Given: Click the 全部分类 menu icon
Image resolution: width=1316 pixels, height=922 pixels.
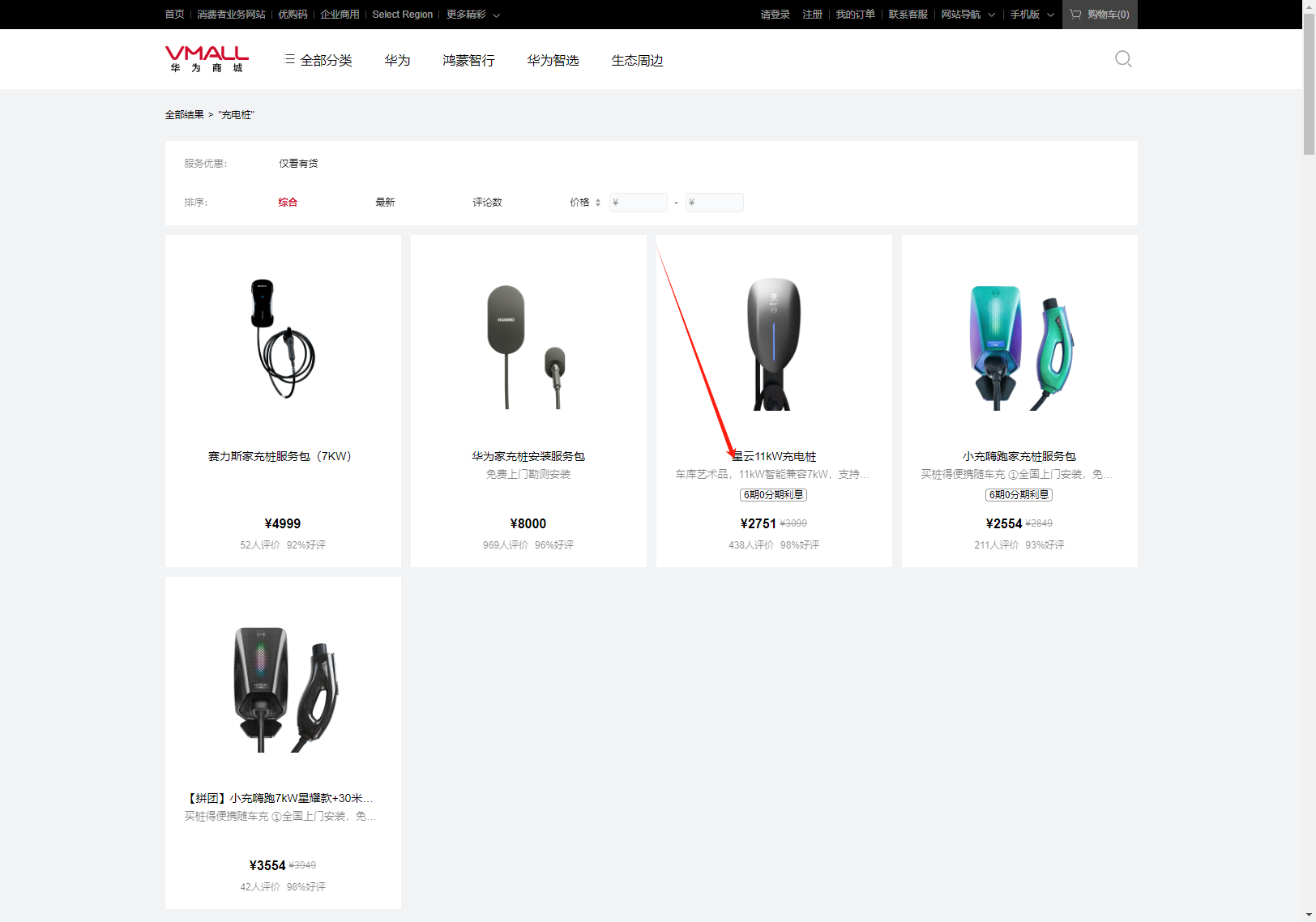Looking at the screenshot, I should point(289,59).
